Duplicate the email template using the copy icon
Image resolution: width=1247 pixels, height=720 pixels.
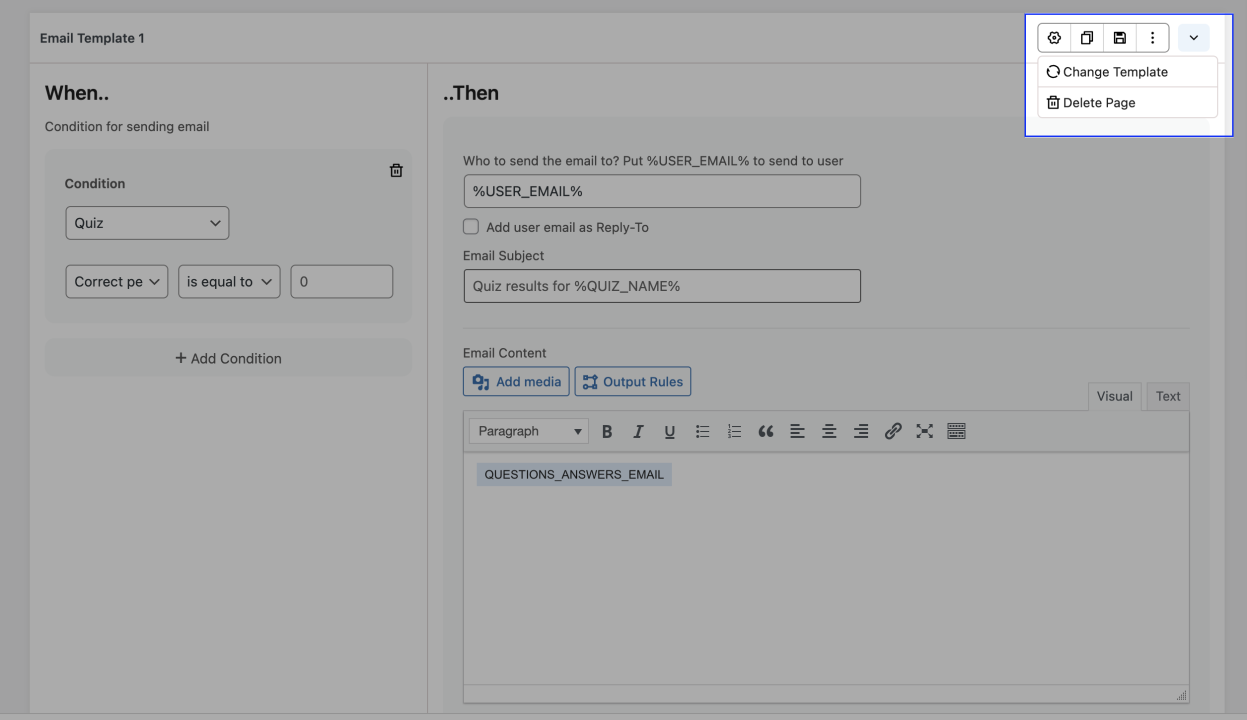coord(1086,37)
